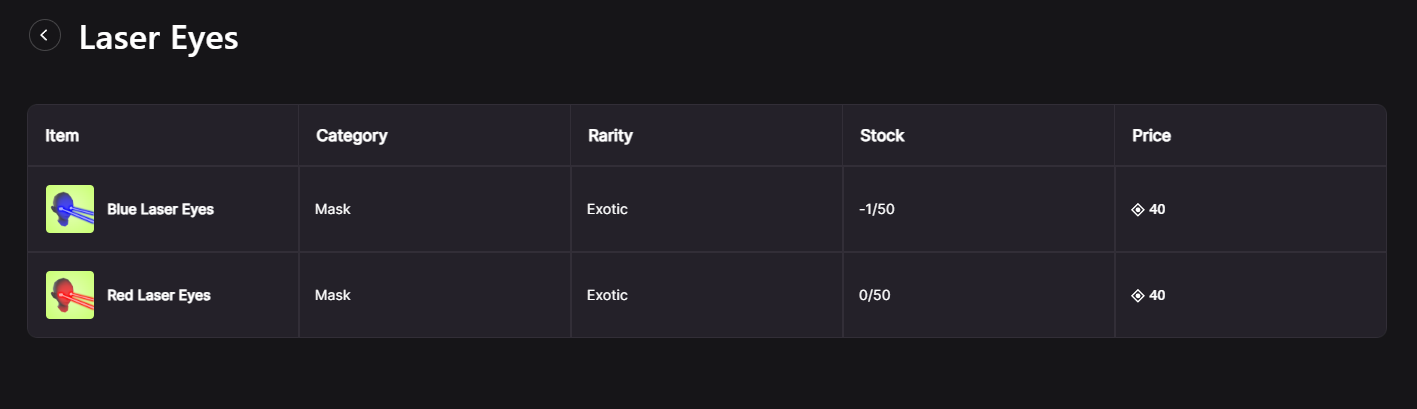
Task: Open the Red Laser Eyes thumbnail
Action: (70, 295)
